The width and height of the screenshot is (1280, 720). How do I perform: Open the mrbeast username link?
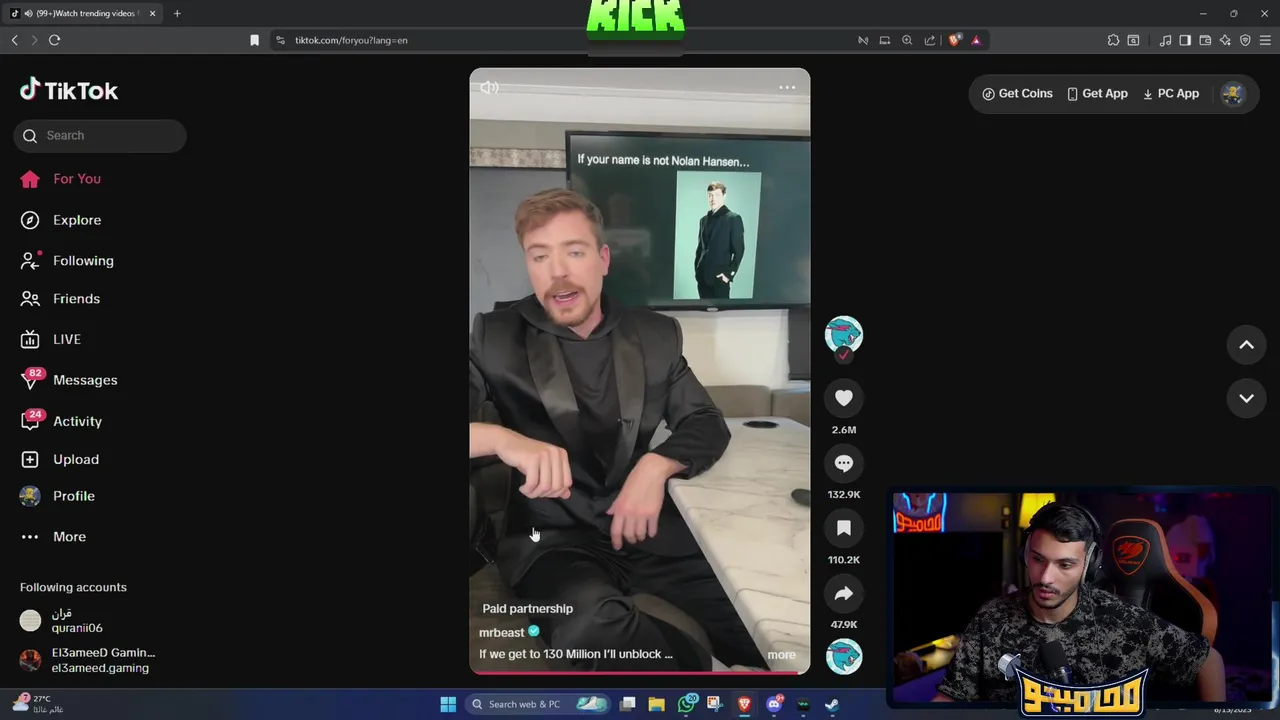pyautogui.click(x=502, y=633)
